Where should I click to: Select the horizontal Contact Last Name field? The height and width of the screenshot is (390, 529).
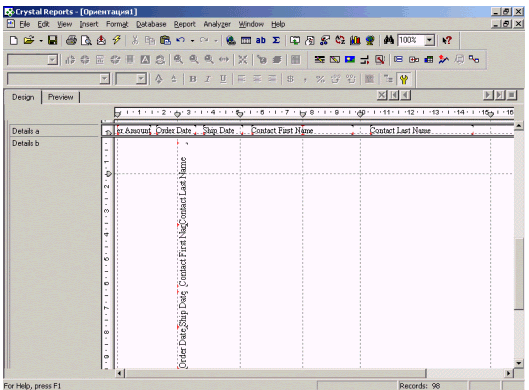[x=421, y=131]
